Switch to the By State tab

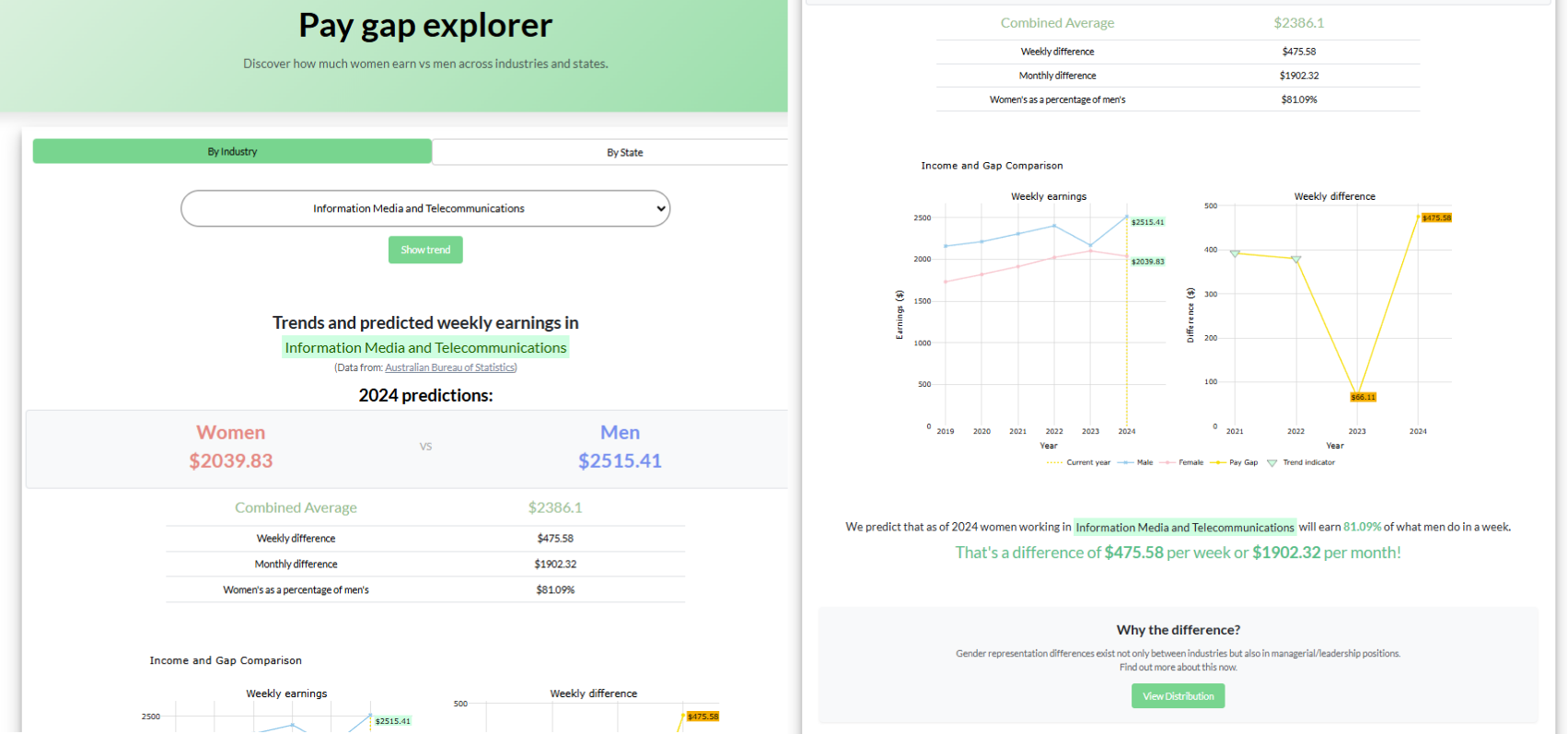pyautogui.click(x=624, y=152)
